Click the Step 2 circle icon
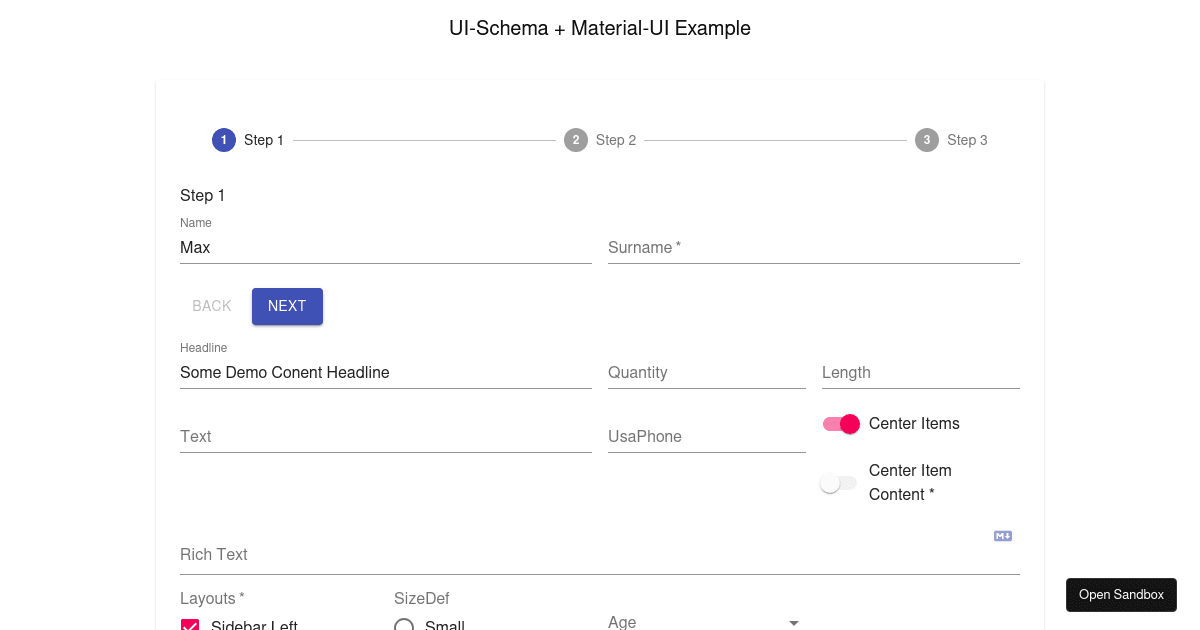The image size is (1200, 630). point(575,140)
